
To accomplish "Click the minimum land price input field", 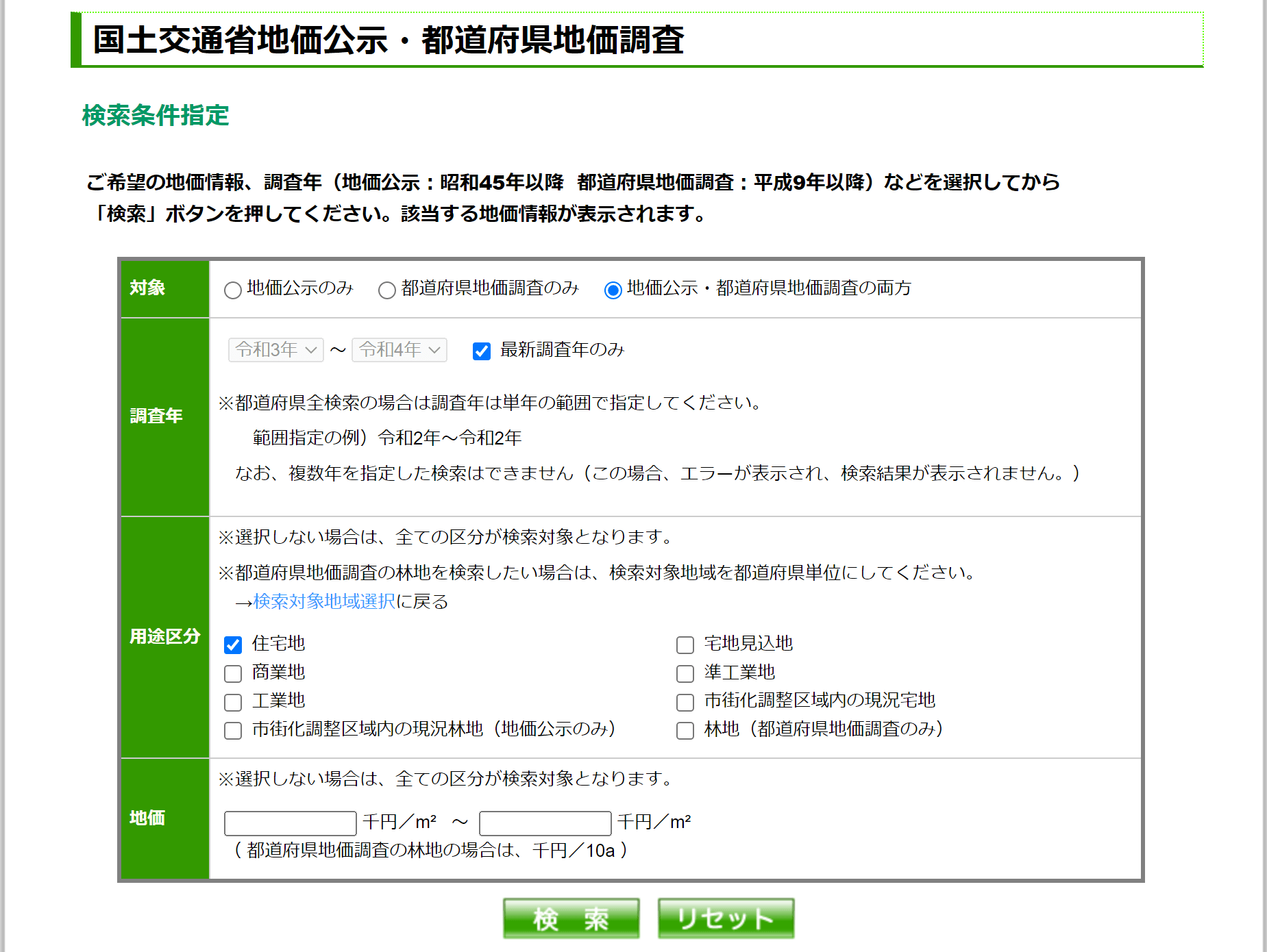I will [291, 823].
